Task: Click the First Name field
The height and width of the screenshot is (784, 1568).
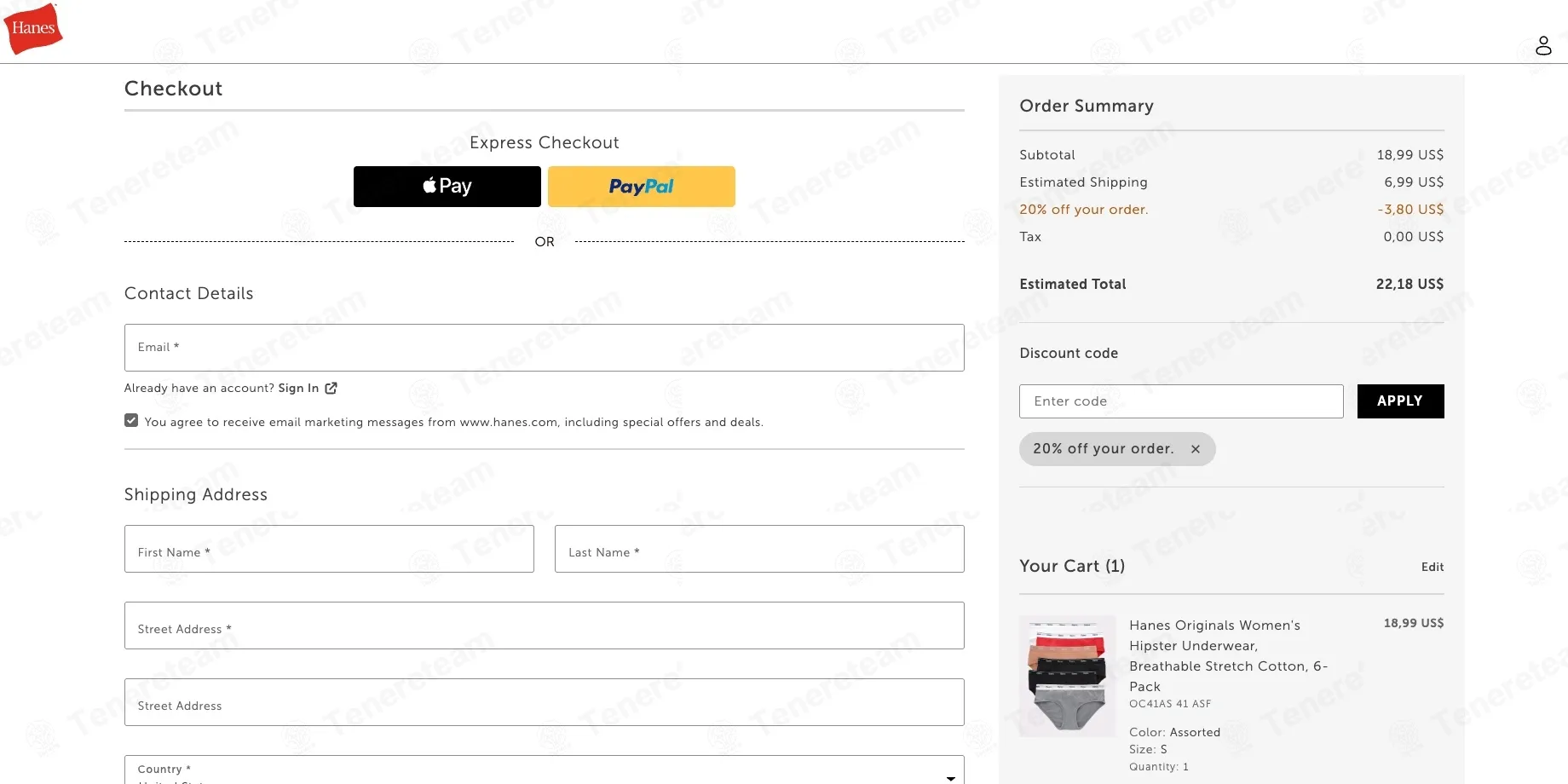Action: coord(329,549)
